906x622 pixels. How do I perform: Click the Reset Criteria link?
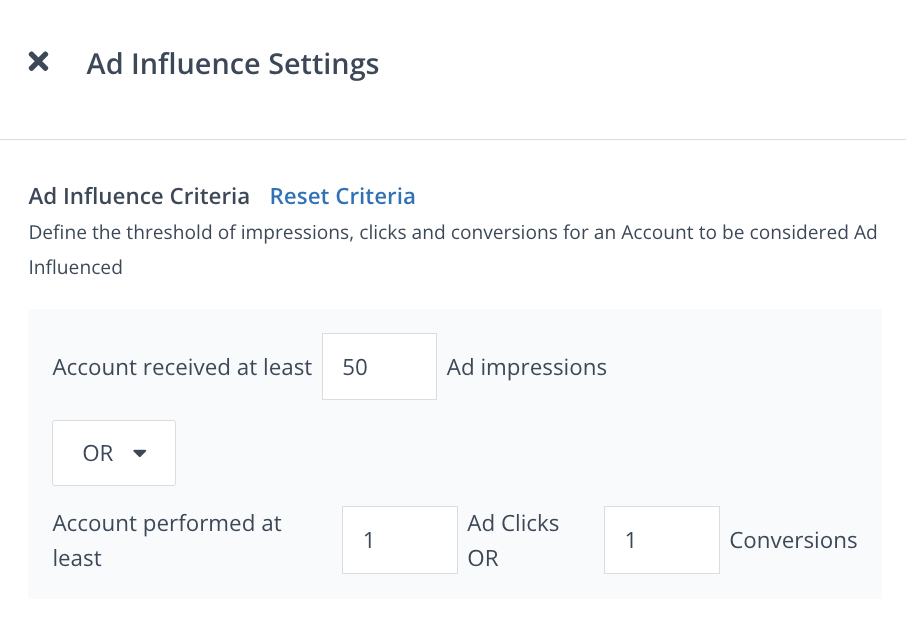pos(342,196)
